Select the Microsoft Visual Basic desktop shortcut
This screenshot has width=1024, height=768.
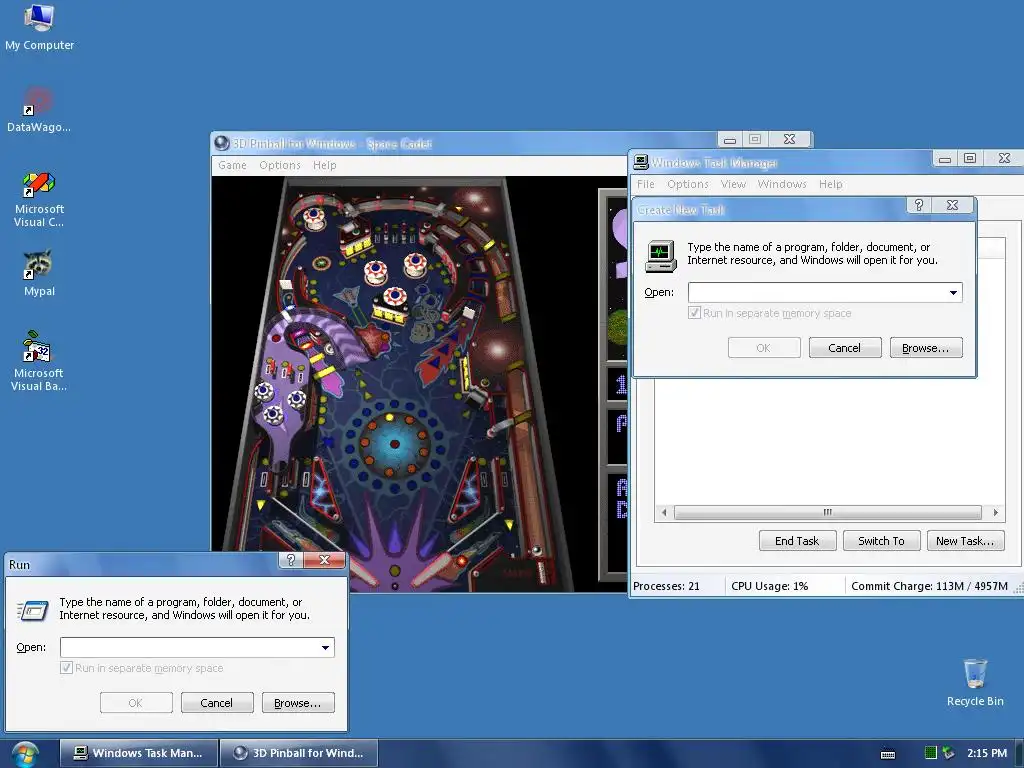39,361
